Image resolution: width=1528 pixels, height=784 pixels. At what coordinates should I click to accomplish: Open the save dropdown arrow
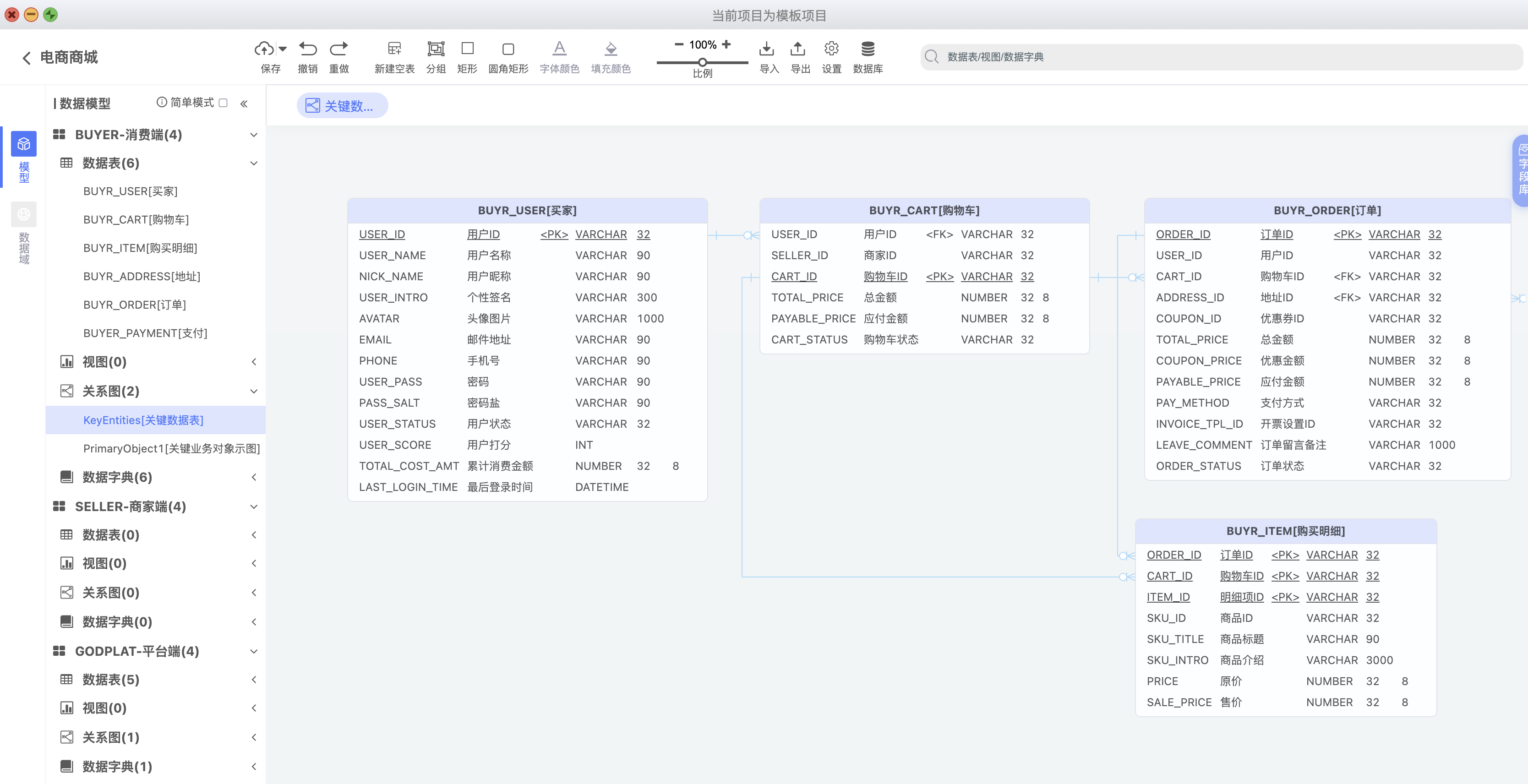(x=283, y=49)
